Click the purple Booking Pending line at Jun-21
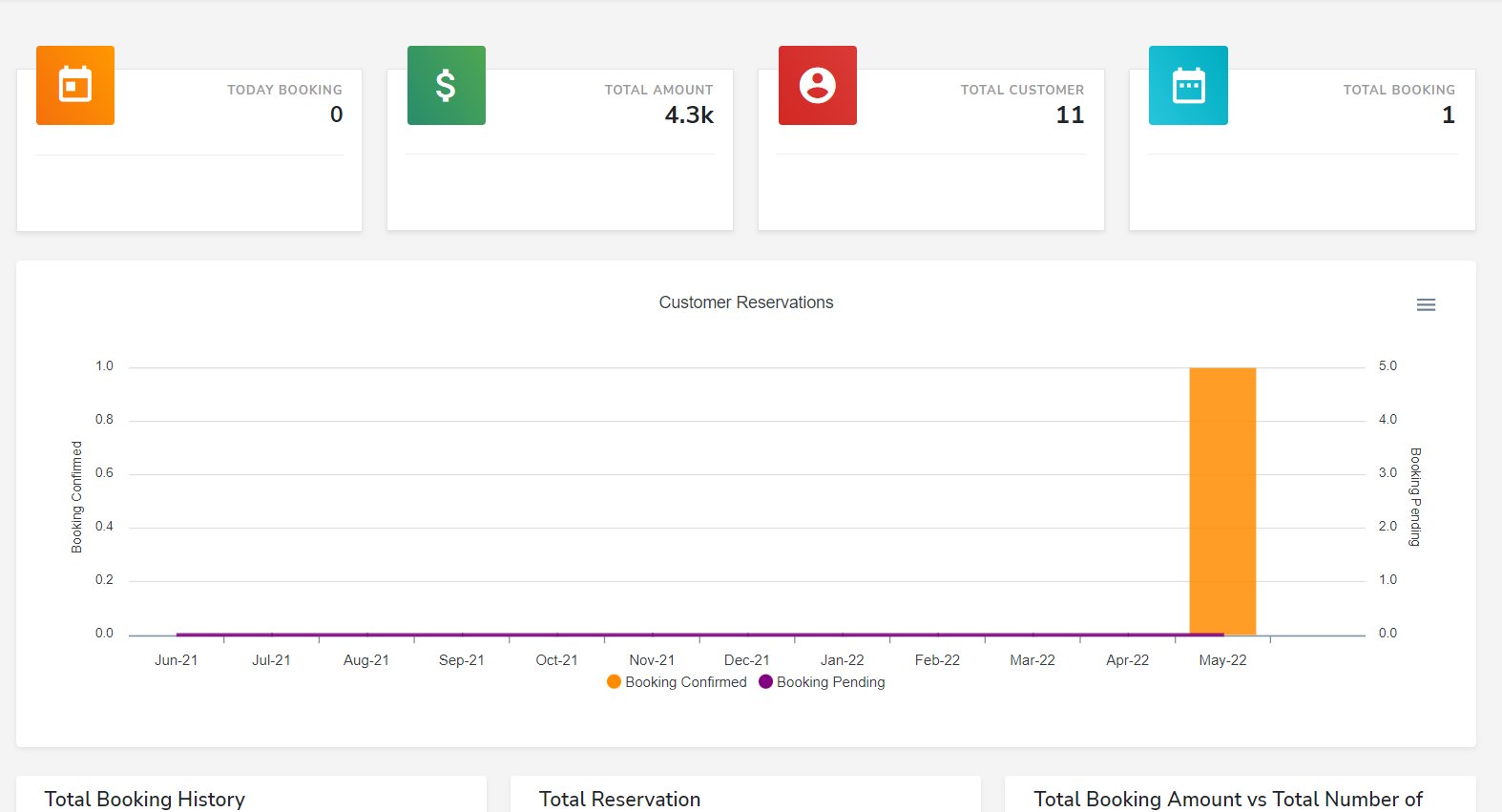Viewport: 1502px width, 812px height. [x=178, y=634]
